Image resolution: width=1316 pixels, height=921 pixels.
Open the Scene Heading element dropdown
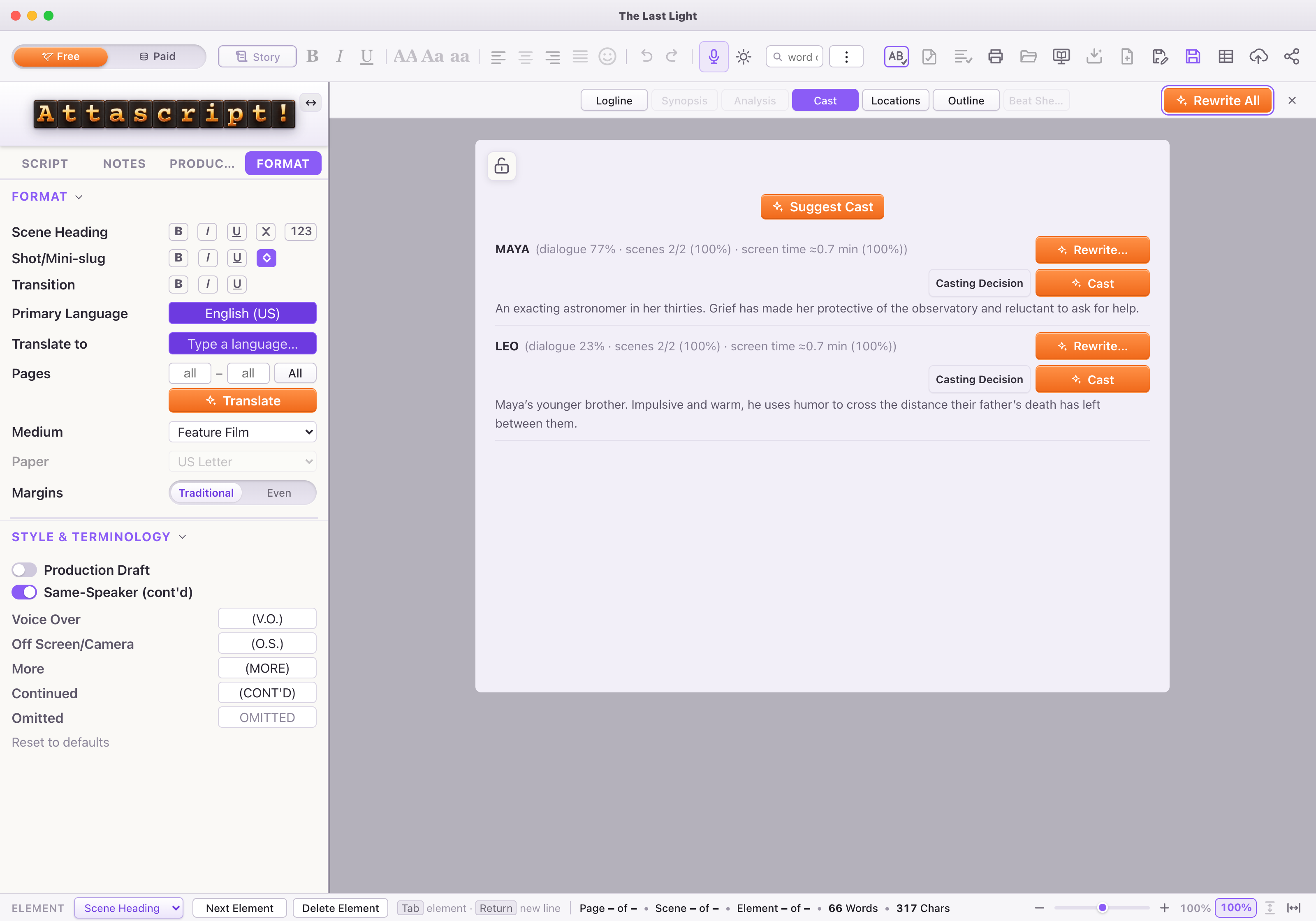(129, 908)
